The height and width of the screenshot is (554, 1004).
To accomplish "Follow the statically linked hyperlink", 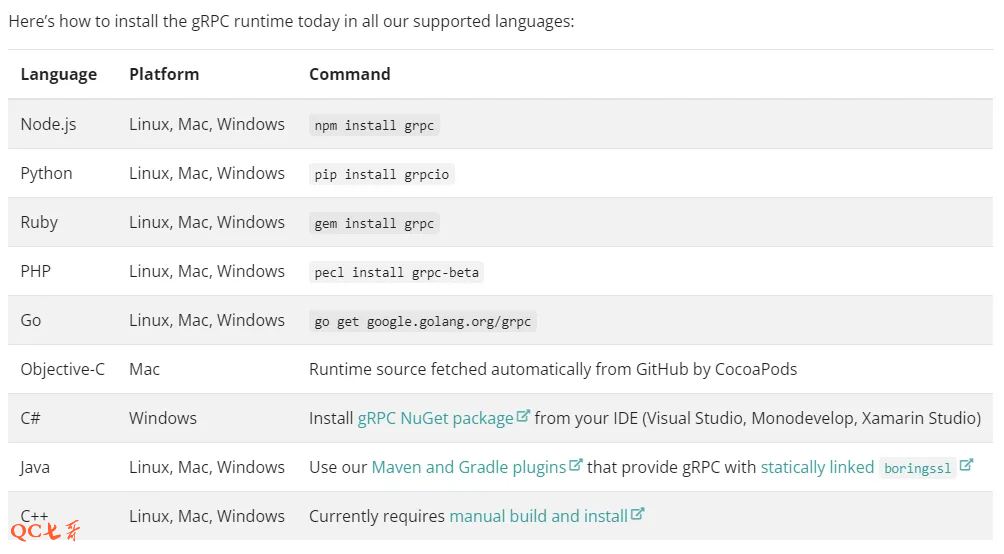I will click(816, 467).
